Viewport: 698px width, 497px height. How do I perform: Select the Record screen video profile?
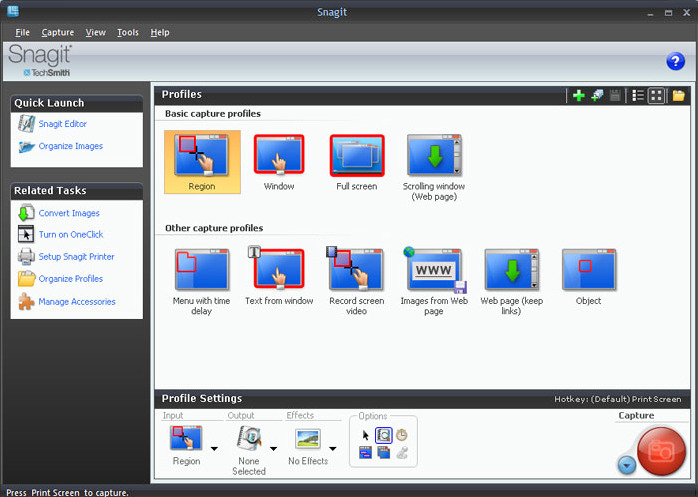tap(357, 281)
